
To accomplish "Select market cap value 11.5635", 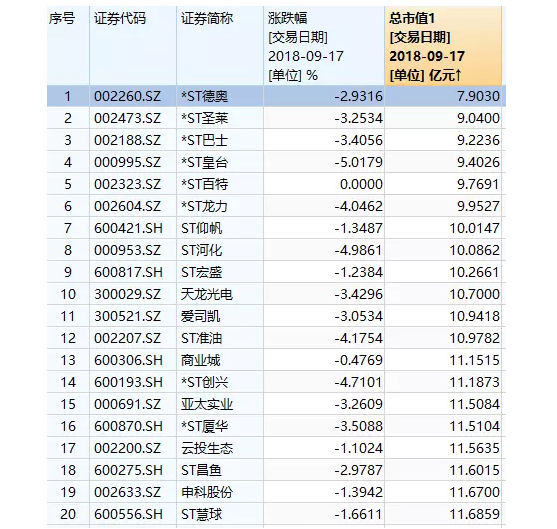I will 475,449.
